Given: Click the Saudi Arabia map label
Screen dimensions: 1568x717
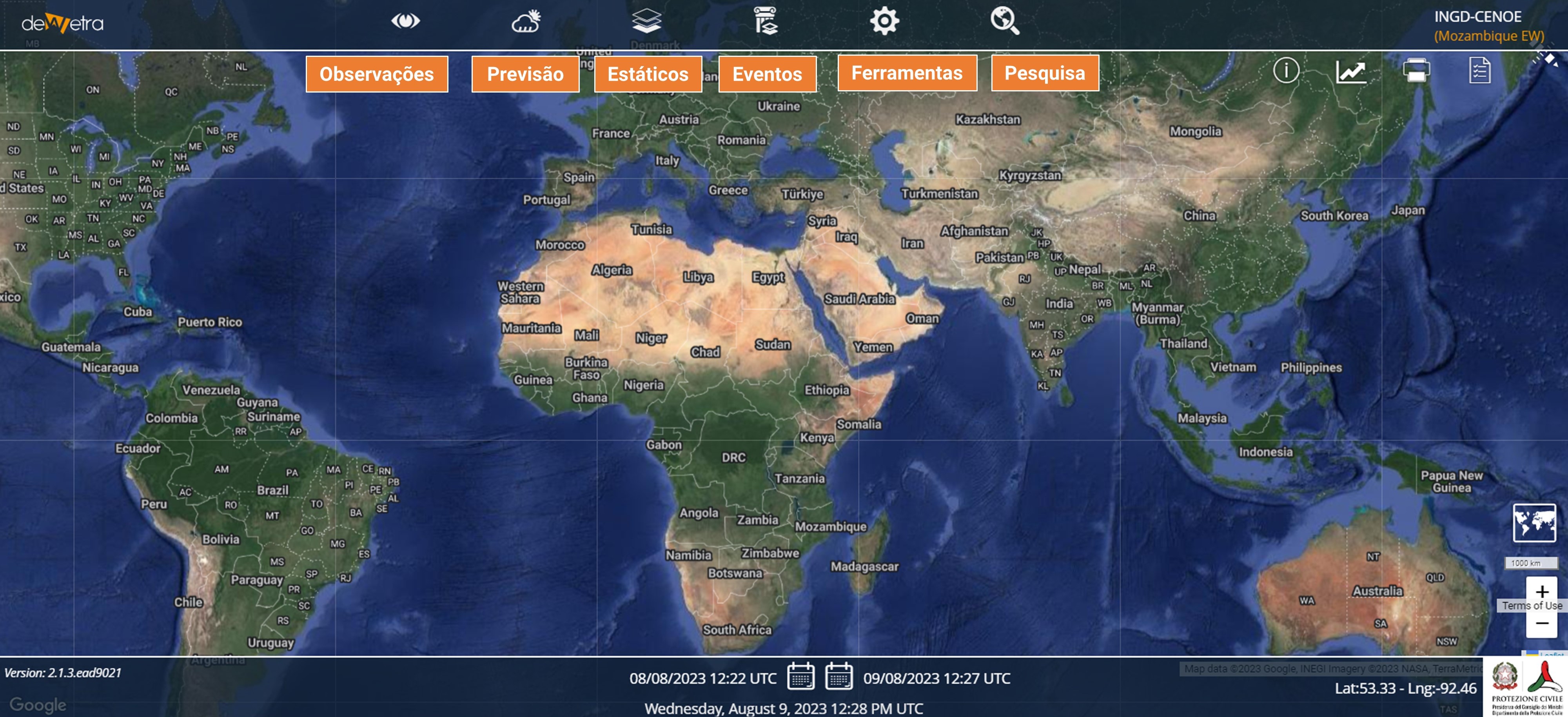Looking at the screenshot, I should coord(860,299).
